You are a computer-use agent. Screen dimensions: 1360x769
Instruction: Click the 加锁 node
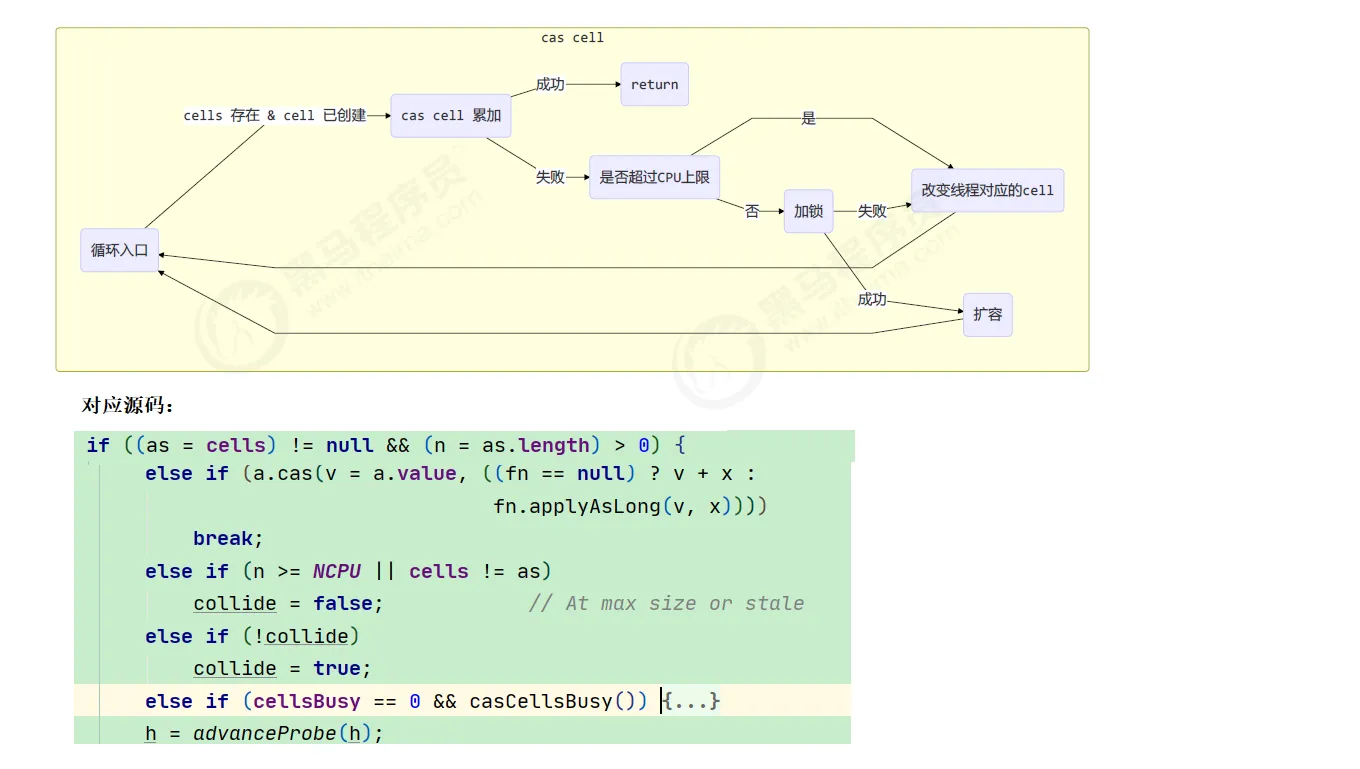coord(808,211)
